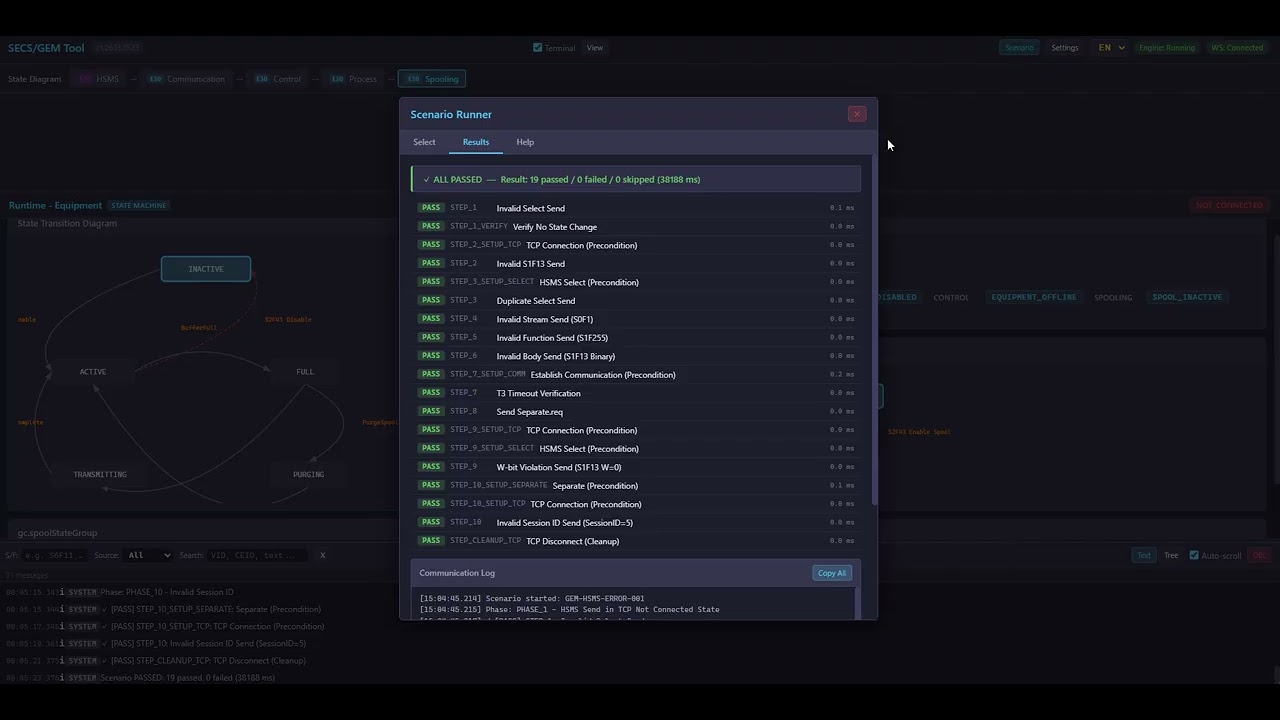Click the Scenario started log line
Screen dimensions: 1280x720
click(532, 598)
